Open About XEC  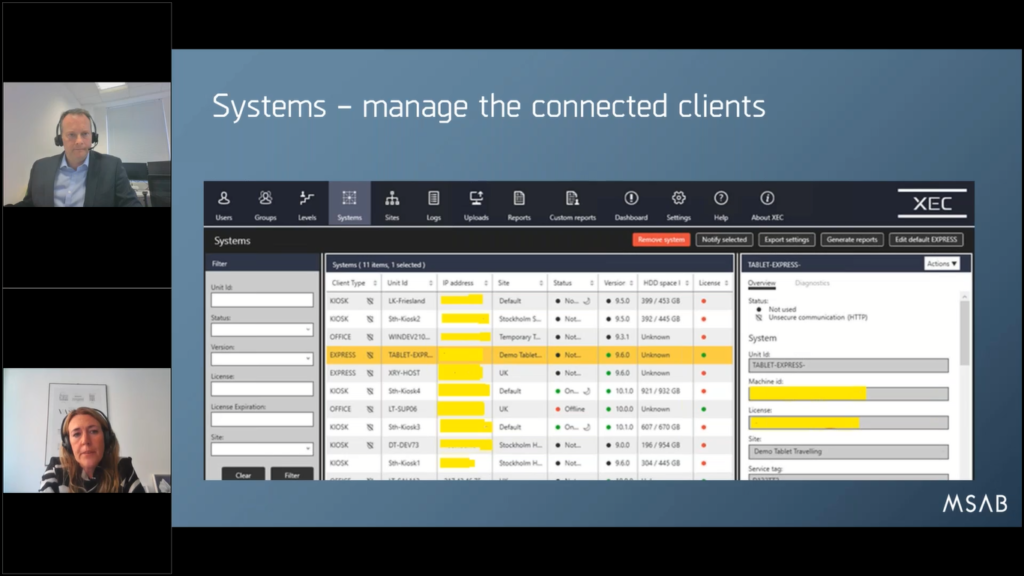coord(767,205)
